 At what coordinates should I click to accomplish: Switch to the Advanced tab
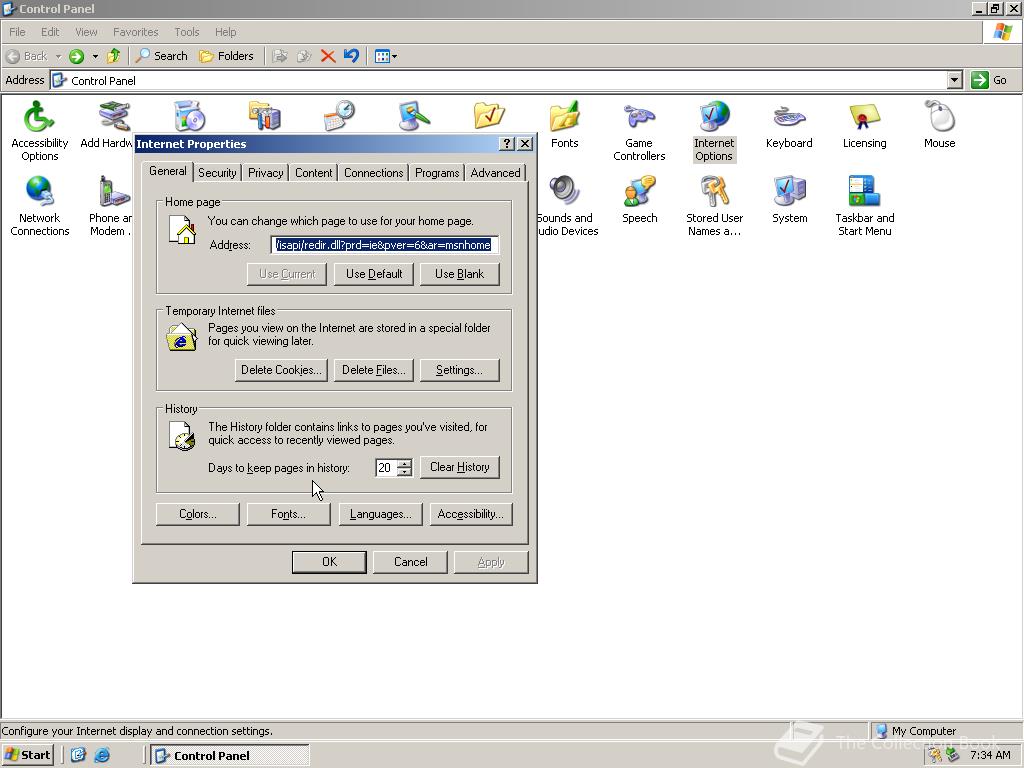pyautogui.click(x=495, y=173)
